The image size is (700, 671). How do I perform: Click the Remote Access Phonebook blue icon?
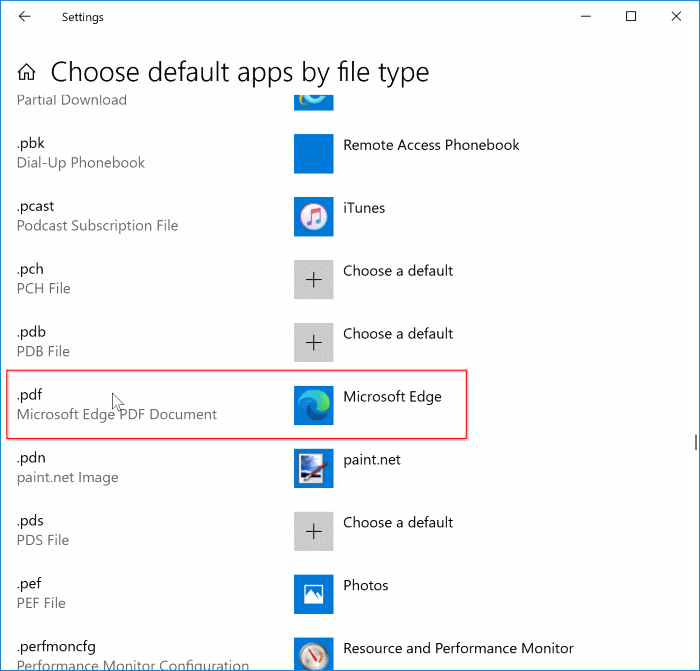pyautogui.click(x=313, y=154)
